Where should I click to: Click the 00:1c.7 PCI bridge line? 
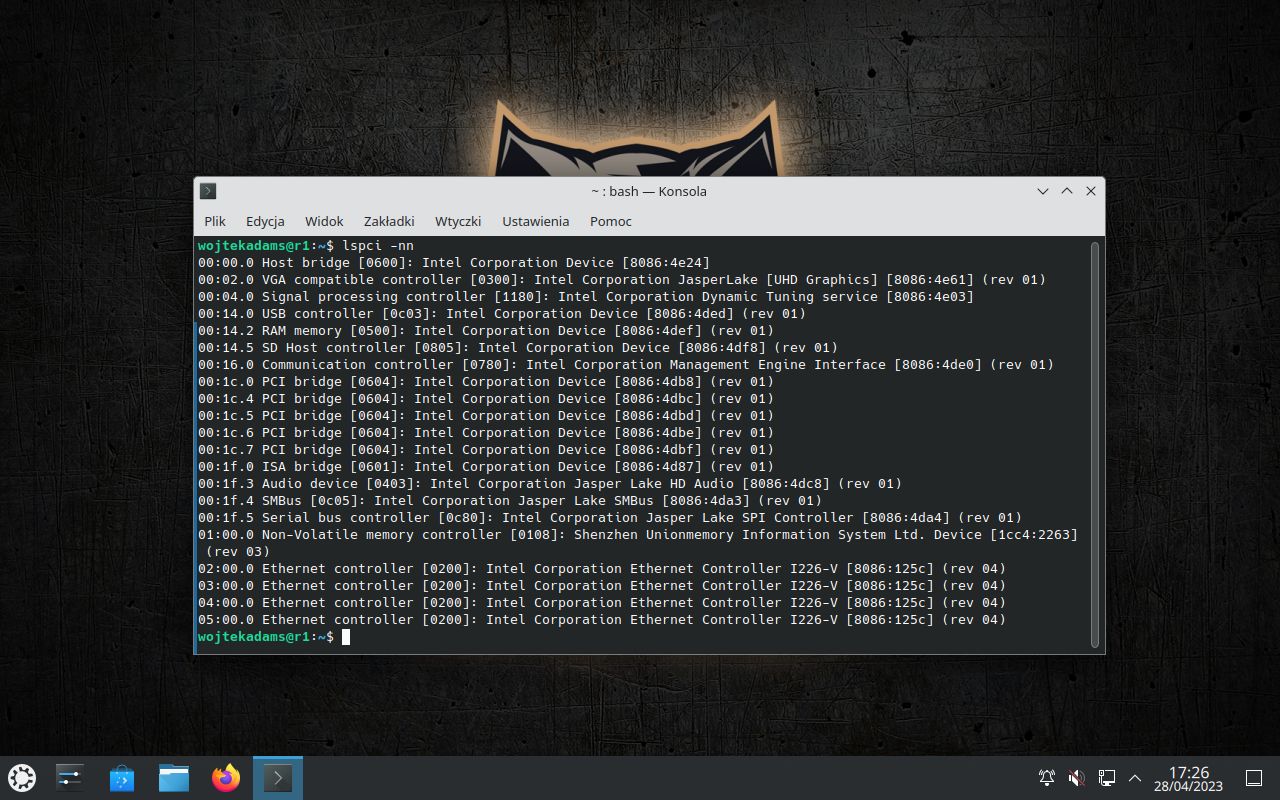[x=486, y=449]
